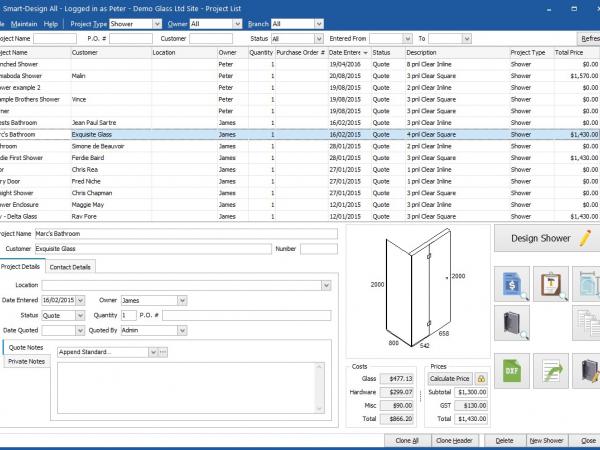Click the Quantity field in Project Details
The image size is (600, 450).
(129, 315)
